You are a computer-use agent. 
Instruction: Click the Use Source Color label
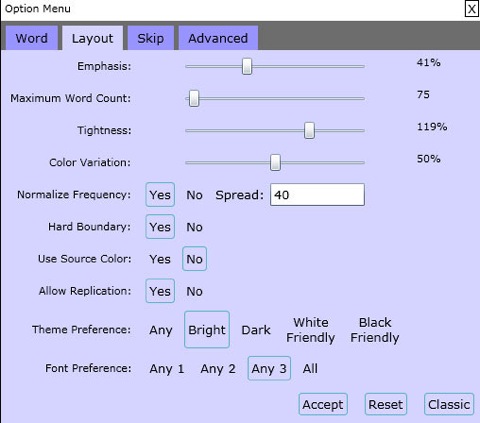click(x=85, y=259)
